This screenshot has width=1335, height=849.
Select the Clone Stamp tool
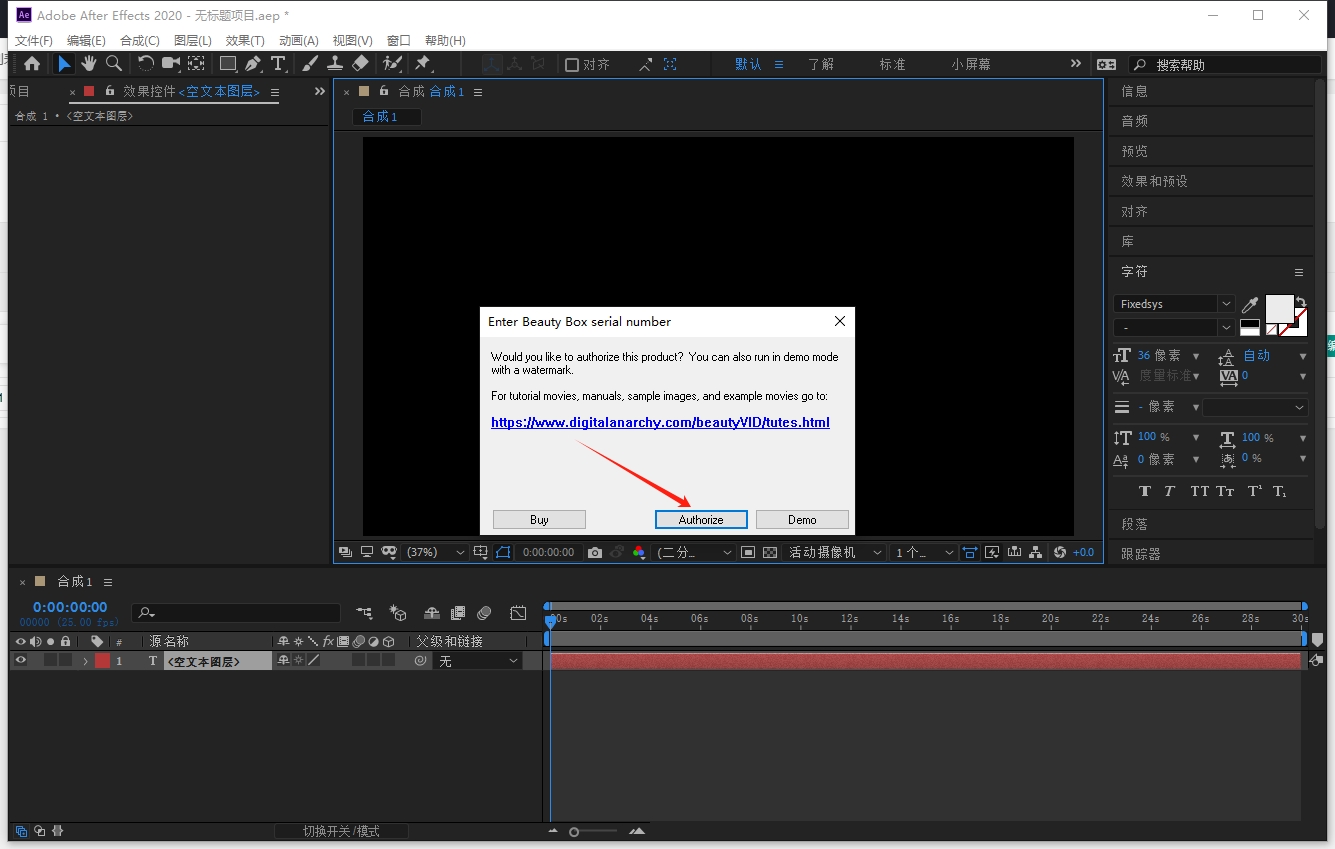335,64
